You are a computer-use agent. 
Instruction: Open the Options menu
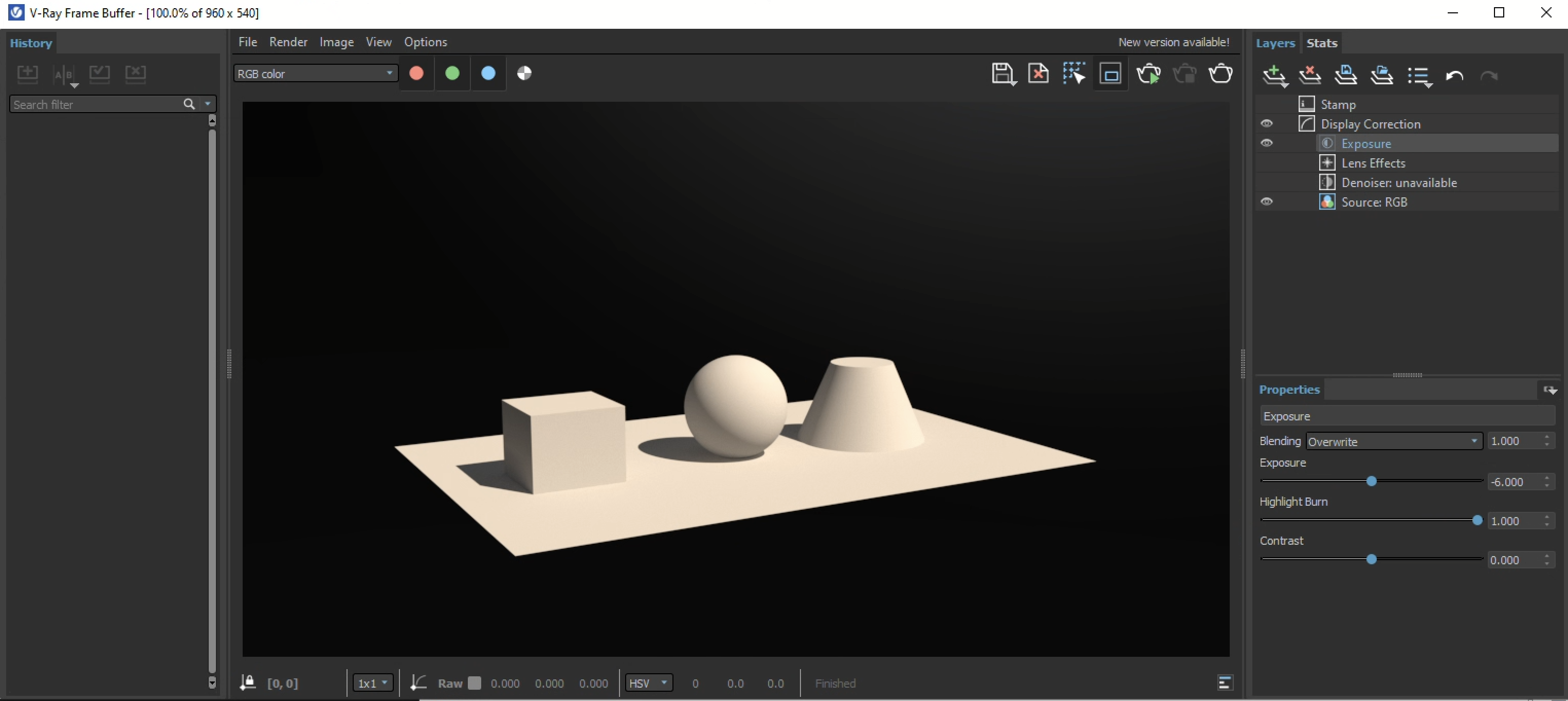[426, 42]
